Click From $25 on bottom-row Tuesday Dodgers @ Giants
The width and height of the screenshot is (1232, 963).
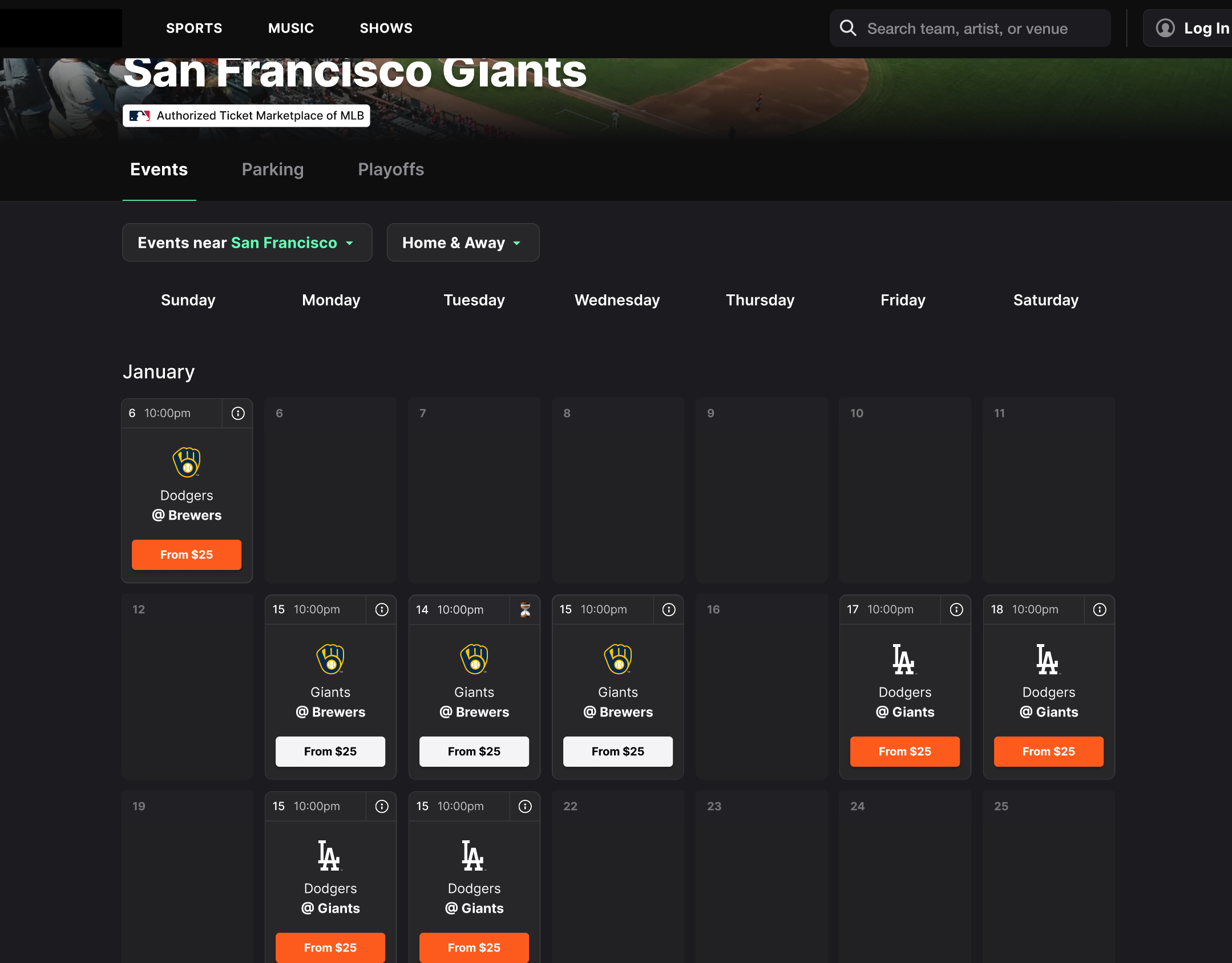point(474,948)
